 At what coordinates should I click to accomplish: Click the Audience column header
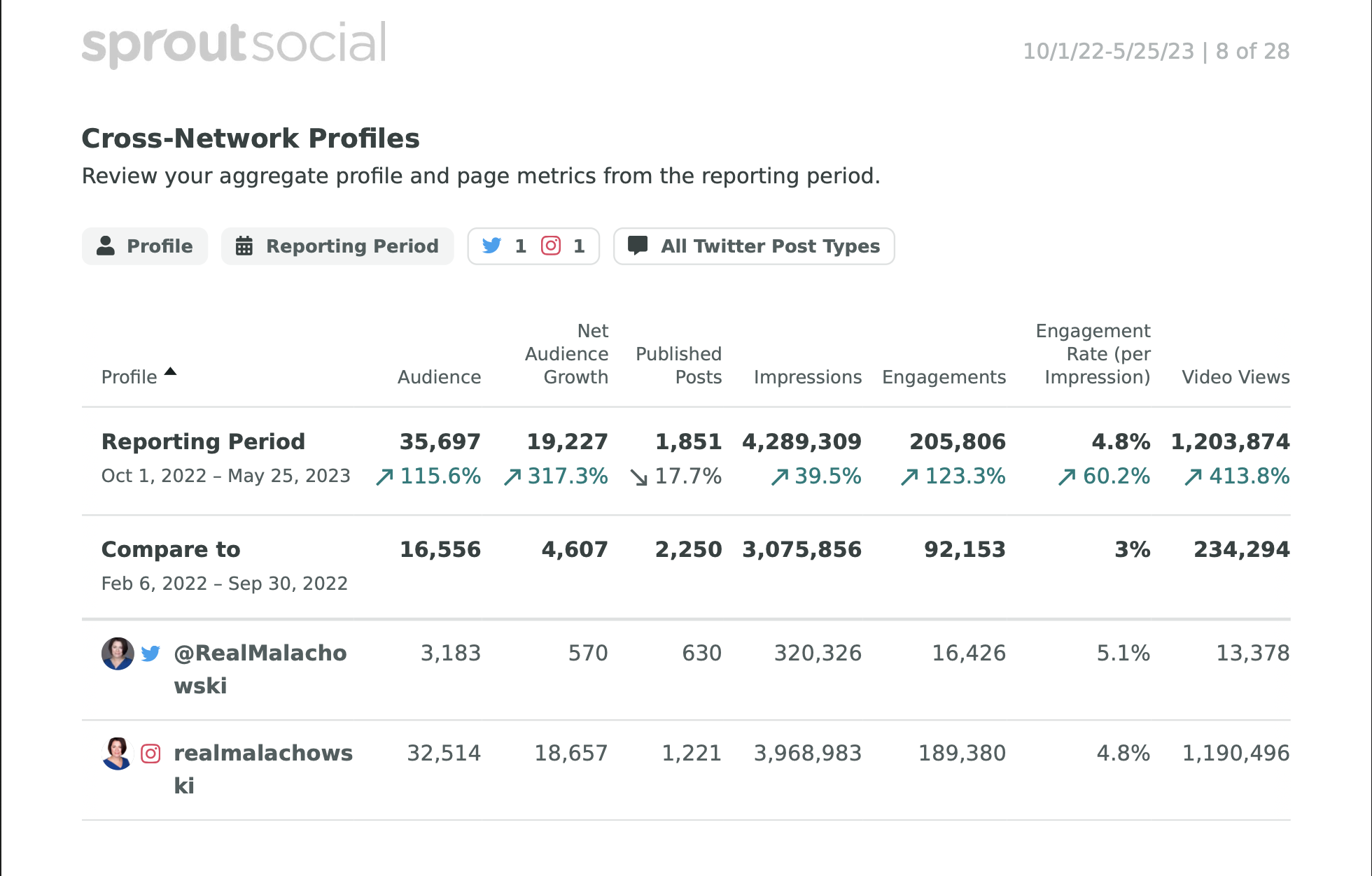(x=439, y=376)
